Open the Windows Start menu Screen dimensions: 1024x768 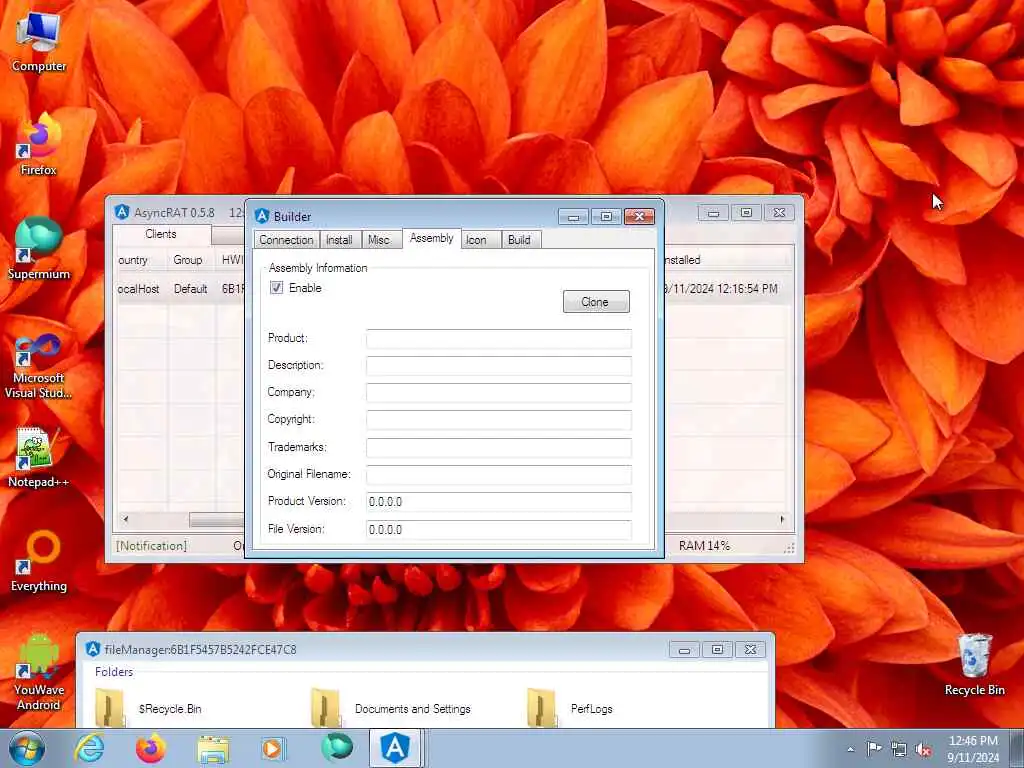26,748
